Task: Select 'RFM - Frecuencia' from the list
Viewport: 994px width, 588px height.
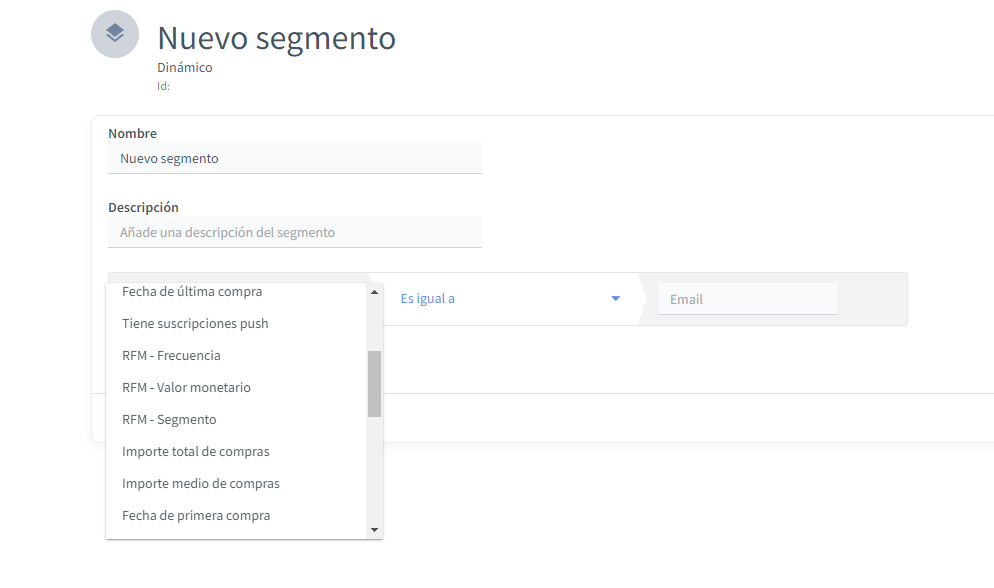Action: click(x=171, y=356)
